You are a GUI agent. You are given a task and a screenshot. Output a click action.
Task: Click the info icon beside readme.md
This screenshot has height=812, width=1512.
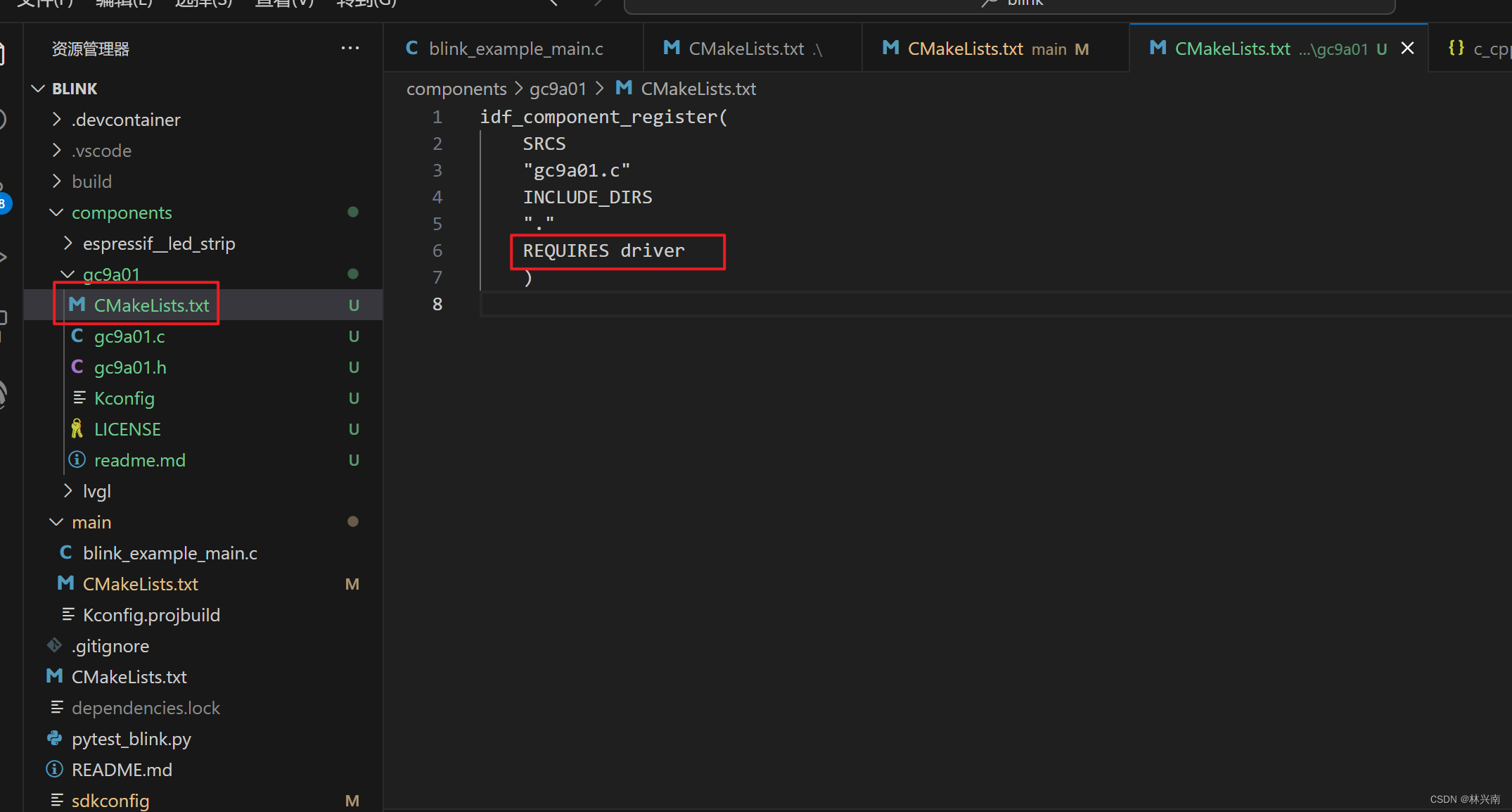click(77, 459)
